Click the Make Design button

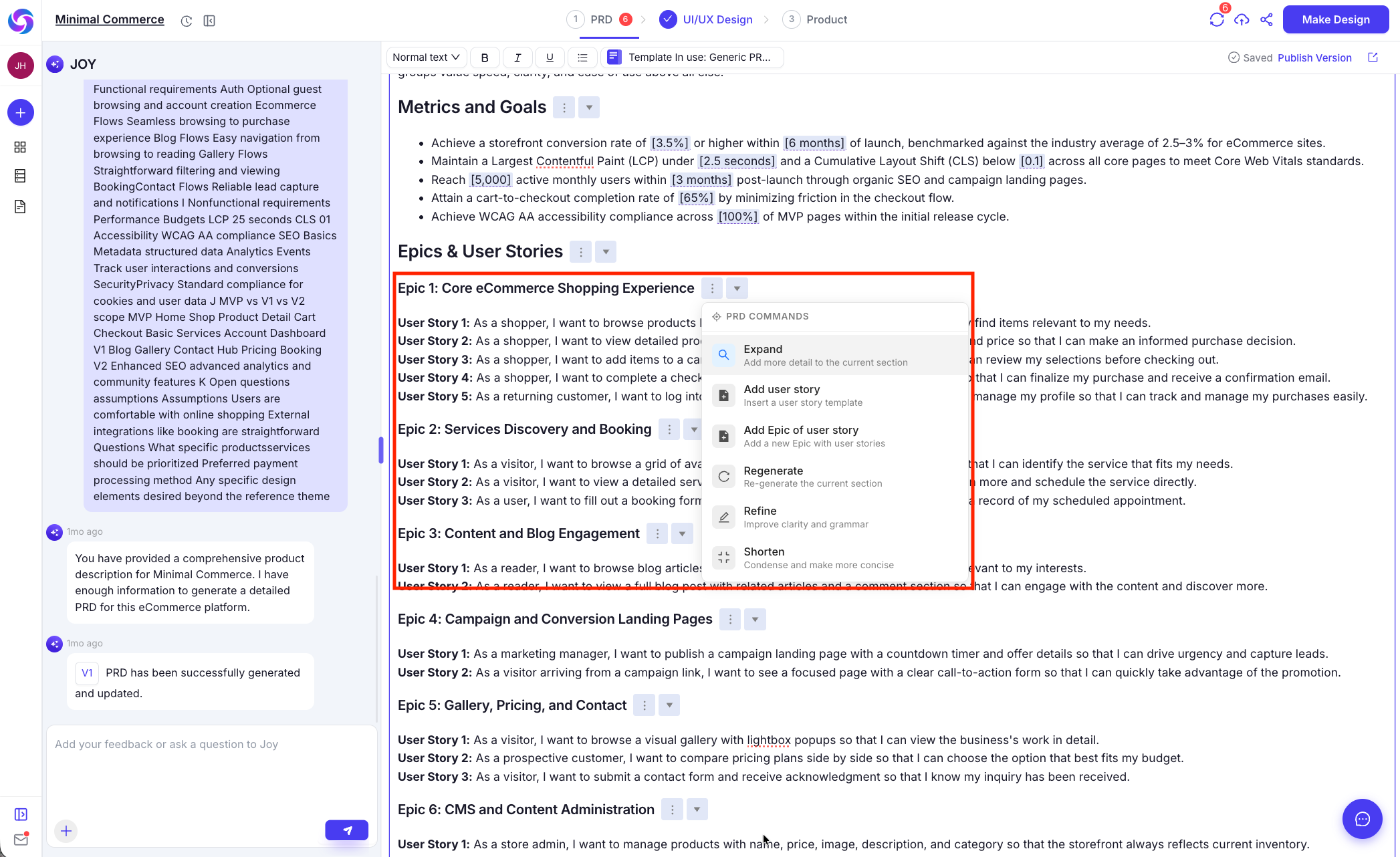1334,19
